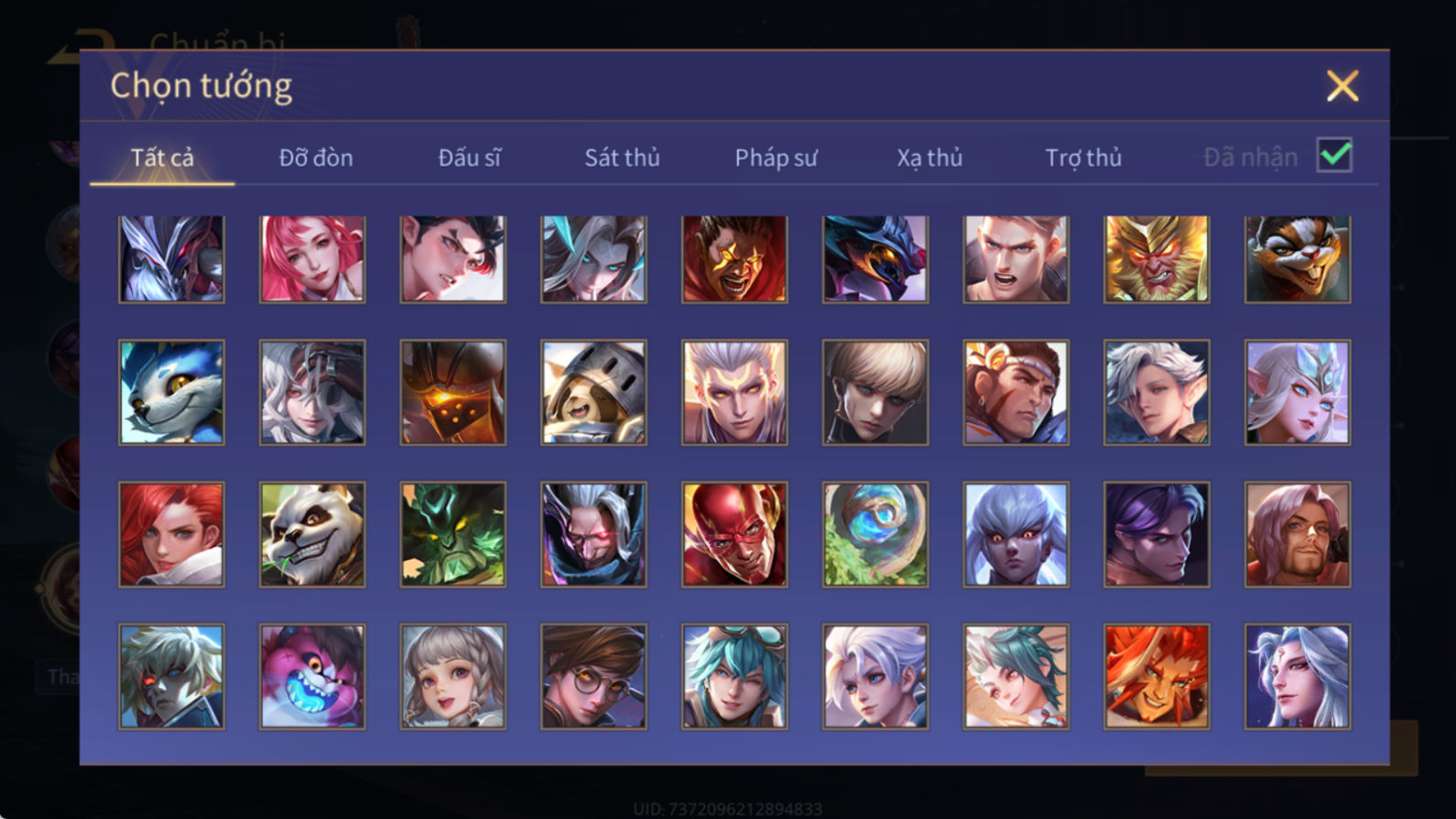Select the red-haired woman hero thumbnail

[171, 534]
